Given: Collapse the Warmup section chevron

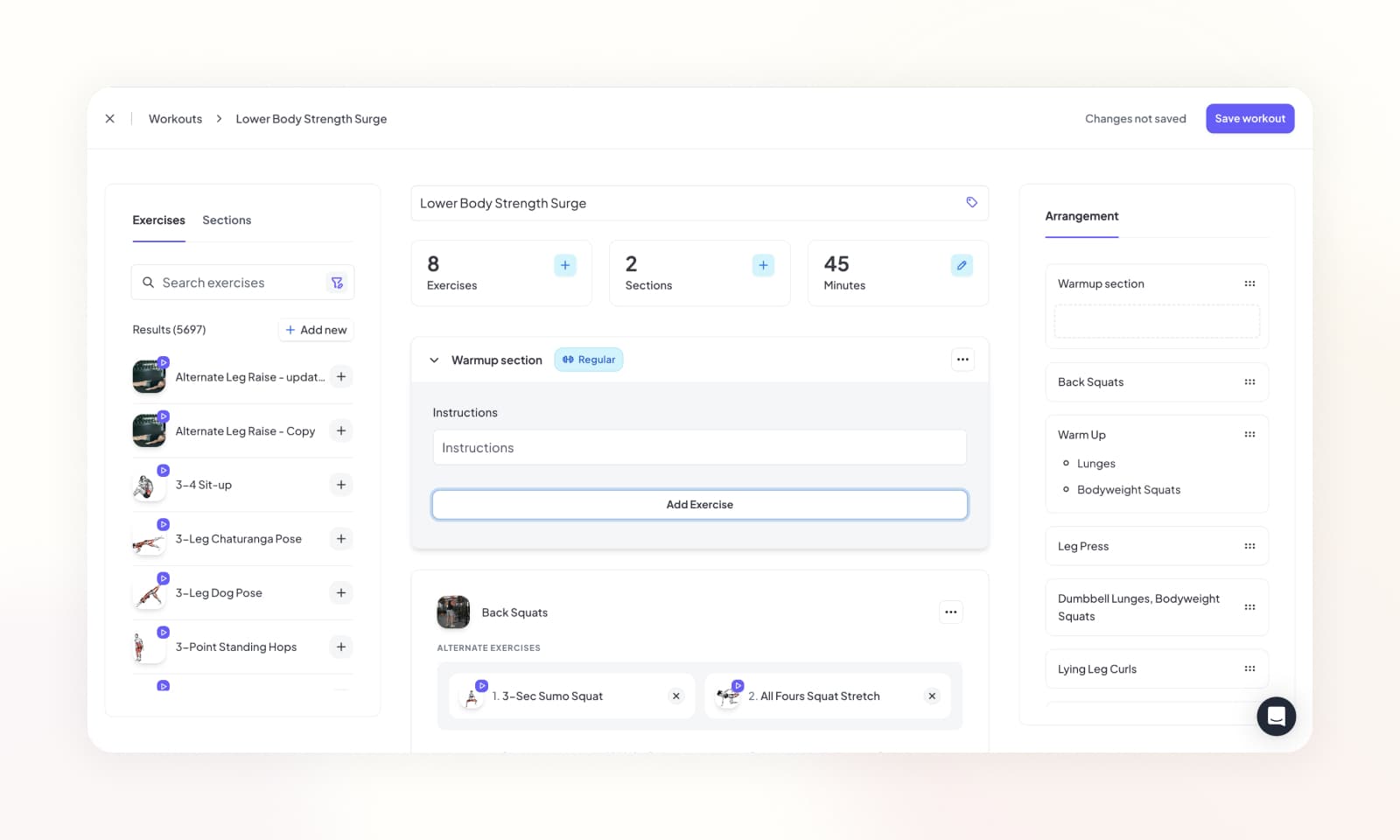Looking at the screenshot, I should click(x=434, y=360).
